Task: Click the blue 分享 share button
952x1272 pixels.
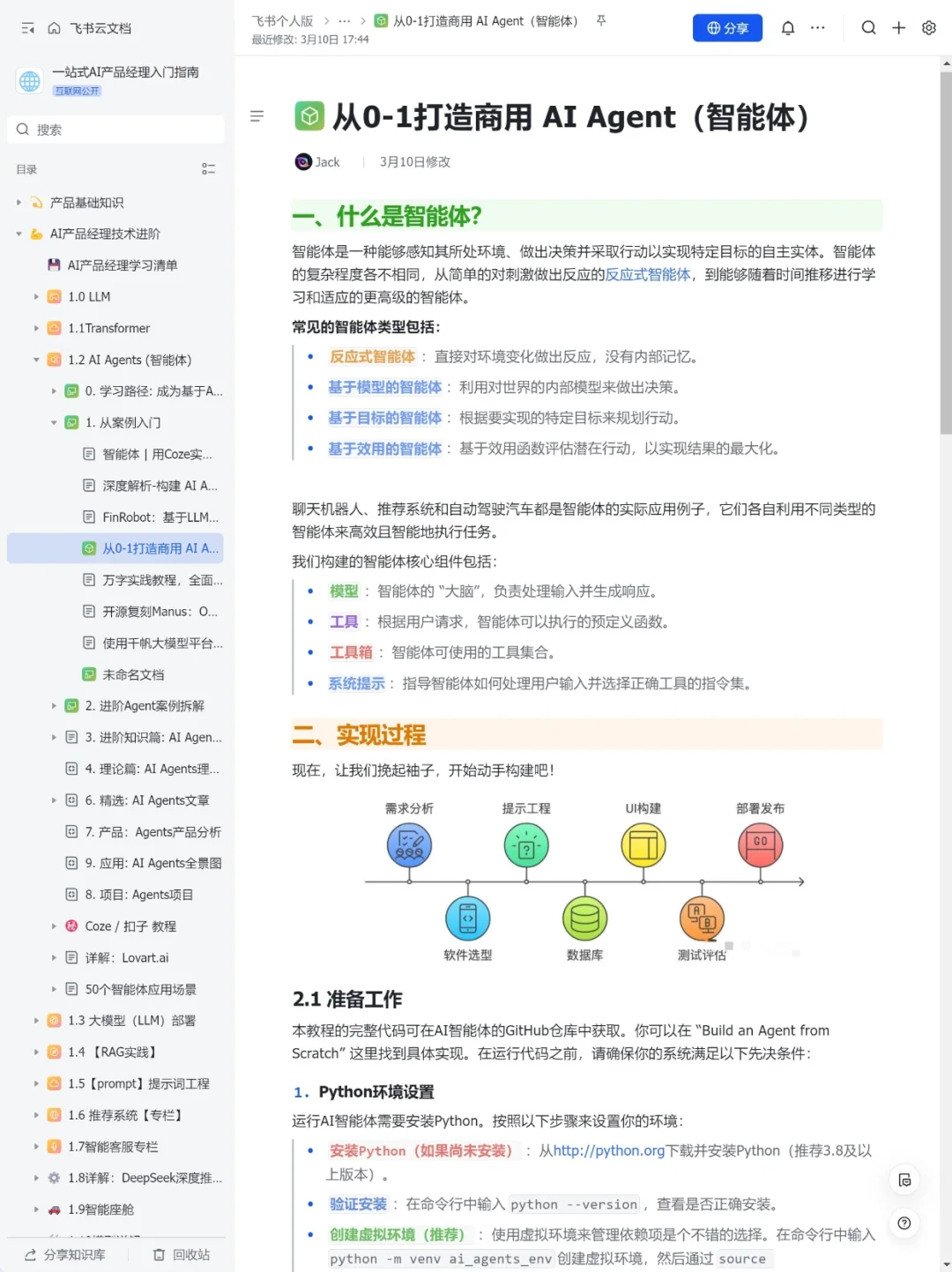Action: (x=727, y=27)
